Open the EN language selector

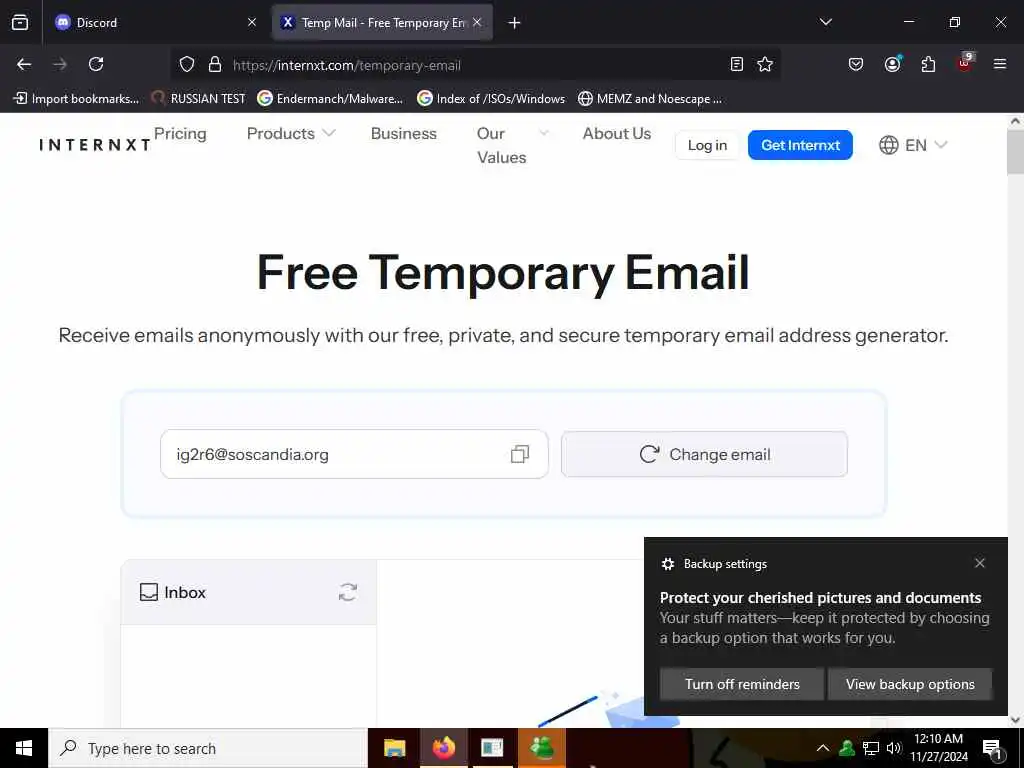point(912,145)
